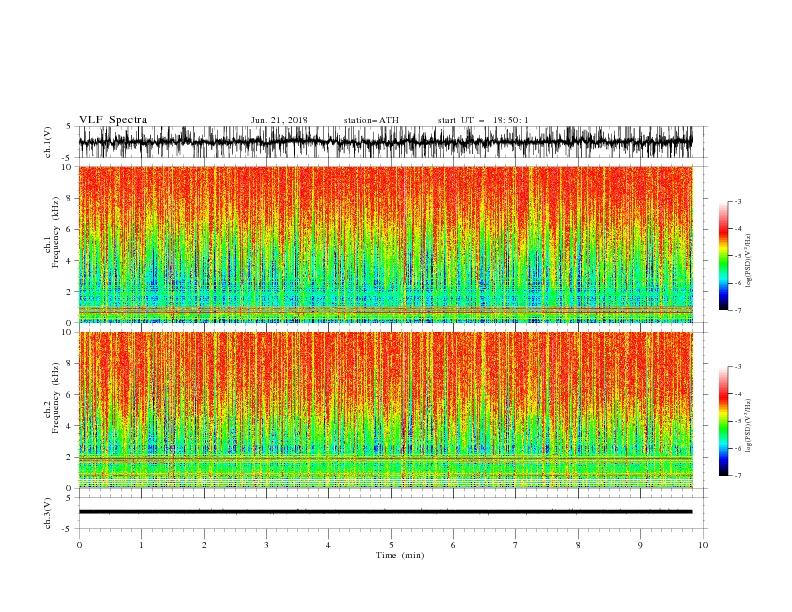Click time axis tick label "10"
Viewport: 792px width, 612px height.
pyautogui.click(x=703, y=545)
